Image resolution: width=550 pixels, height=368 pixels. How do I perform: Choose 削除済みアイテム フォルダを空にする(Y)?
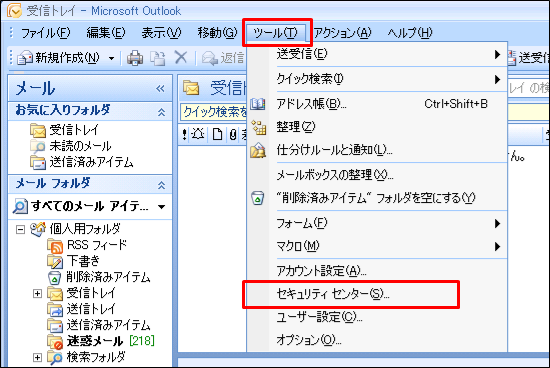(377, 198)
